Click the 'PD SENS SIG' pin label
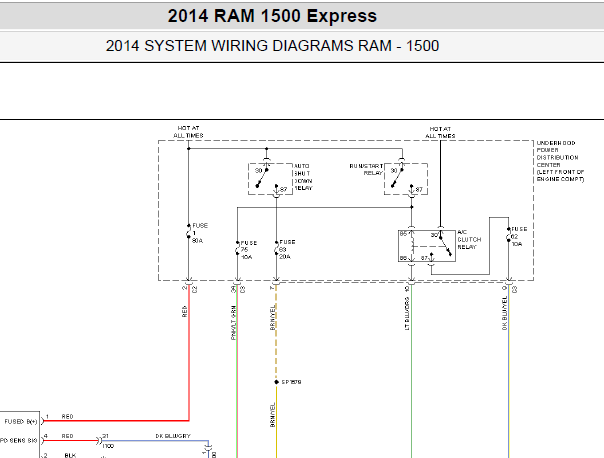Image resolution: width=604 pixels, height=458 pixels. pyautogui.click(x=18, y=440)
